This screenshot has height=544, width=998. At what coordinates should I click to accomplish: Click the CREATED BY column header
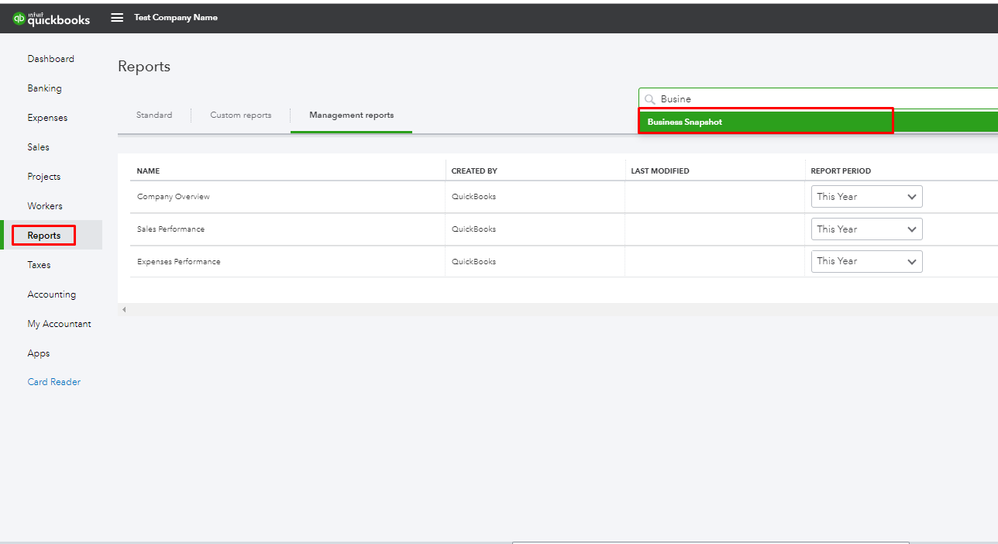(474, 171)
